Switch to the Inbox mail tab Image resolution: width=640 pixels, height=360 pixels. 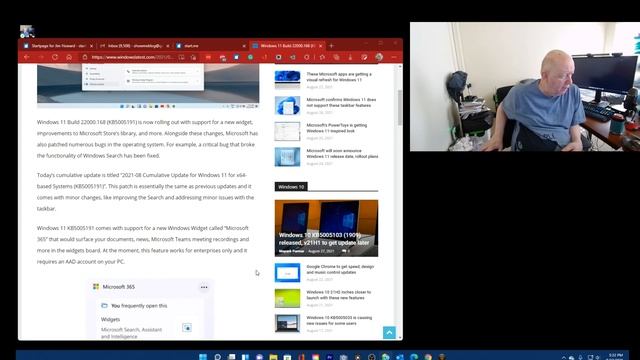pyautogui.click(x=134, y=46)
